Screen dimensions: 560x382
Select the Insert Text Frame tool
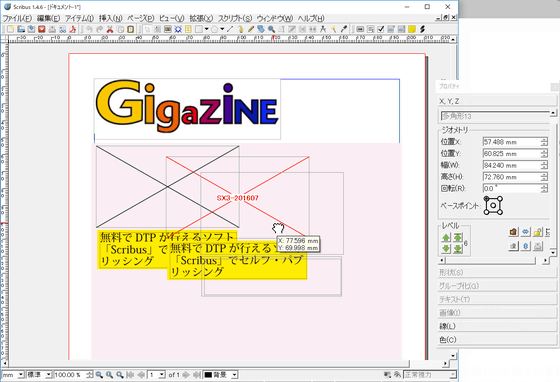157,29
